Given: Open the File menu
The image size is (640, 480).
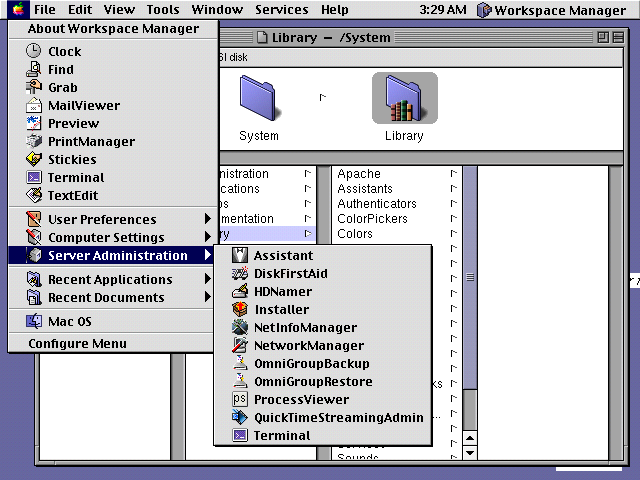Looking at the screenshot, I should (x=44, y=9).
